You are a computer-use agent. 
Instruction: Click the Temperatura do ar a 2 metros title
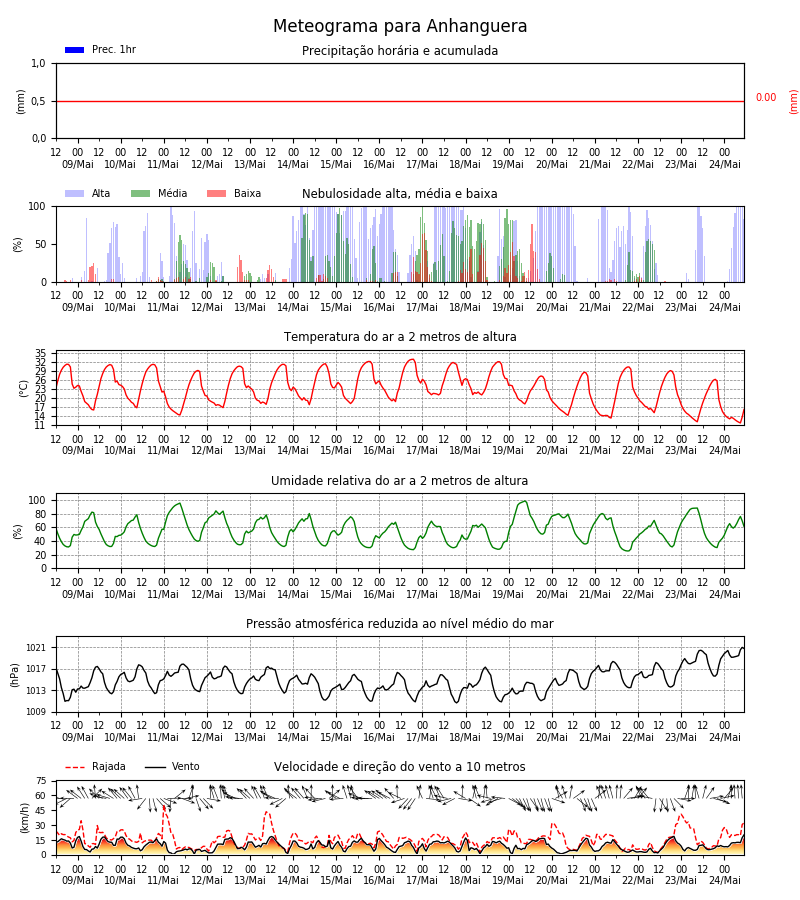click(x=400, y=337)
